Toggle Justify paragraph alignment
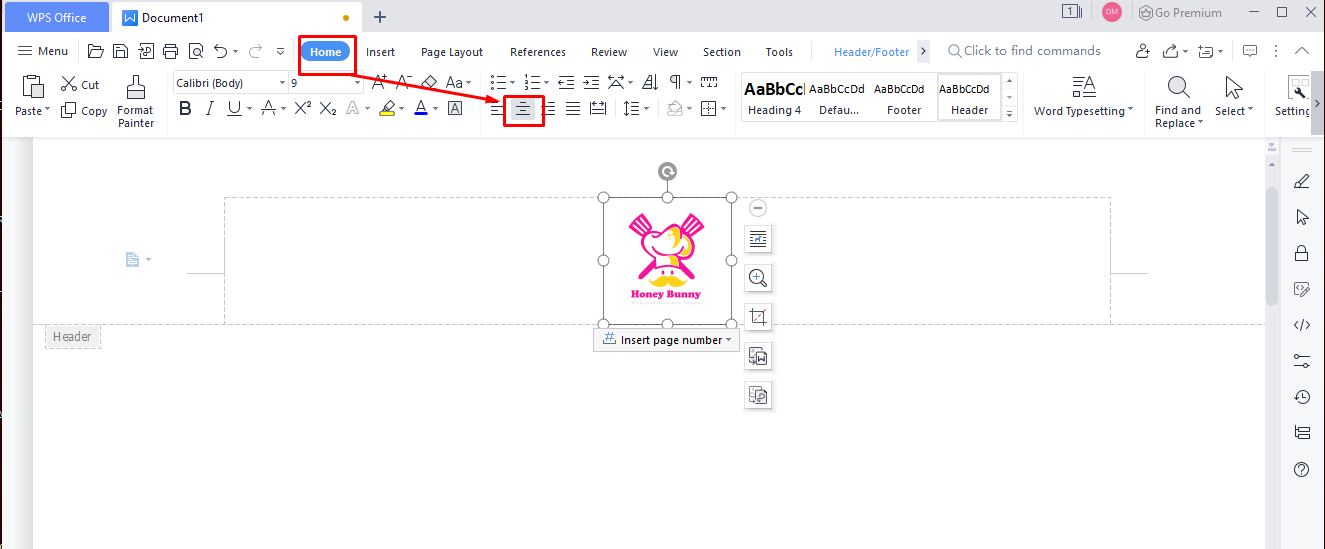The width and height of the screenshot is (1325, 549). coord(573,108)
